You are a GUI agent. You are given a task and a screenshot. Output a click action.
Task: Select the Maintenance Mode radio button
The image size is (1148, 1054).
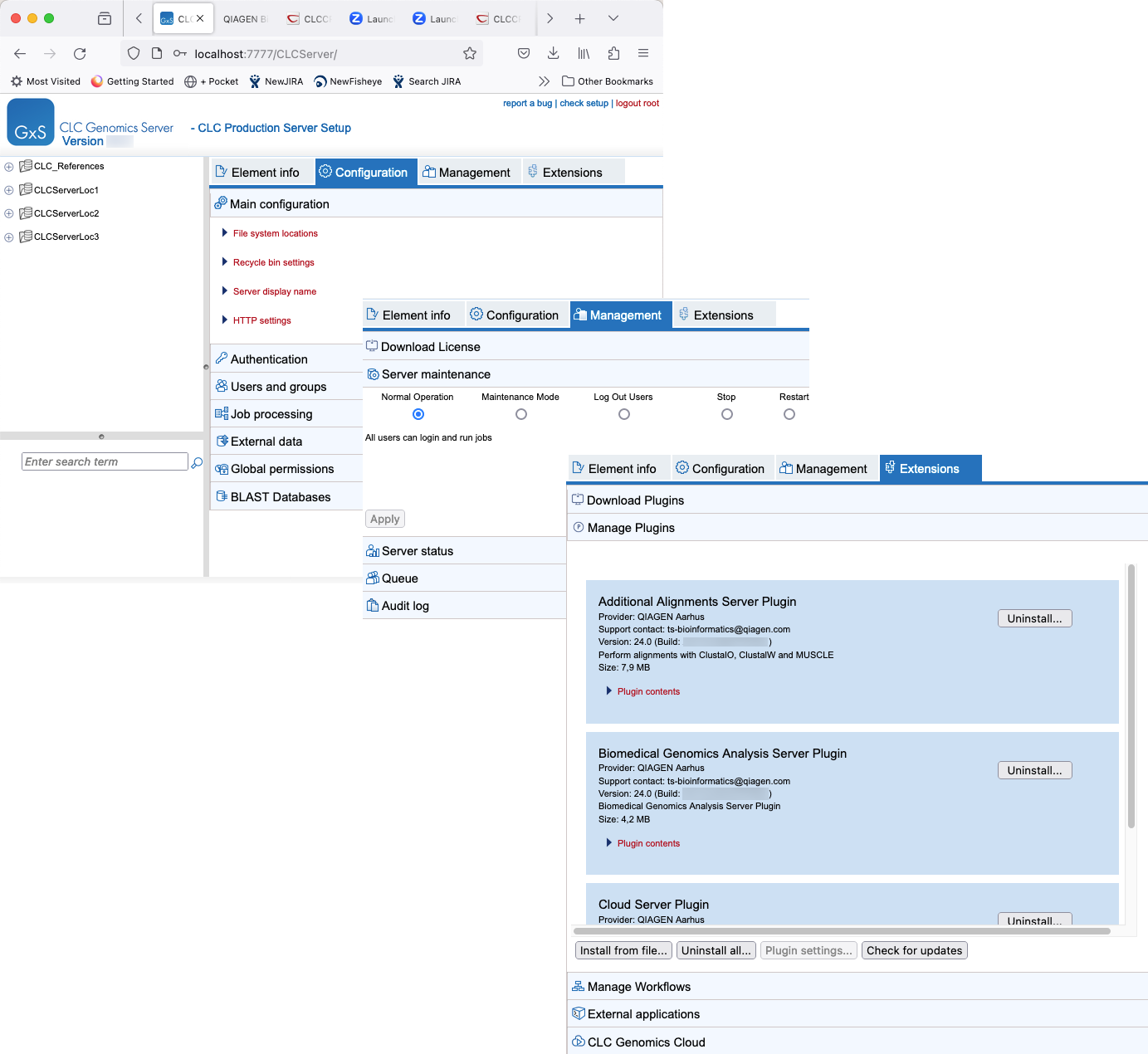coord(520,414)
